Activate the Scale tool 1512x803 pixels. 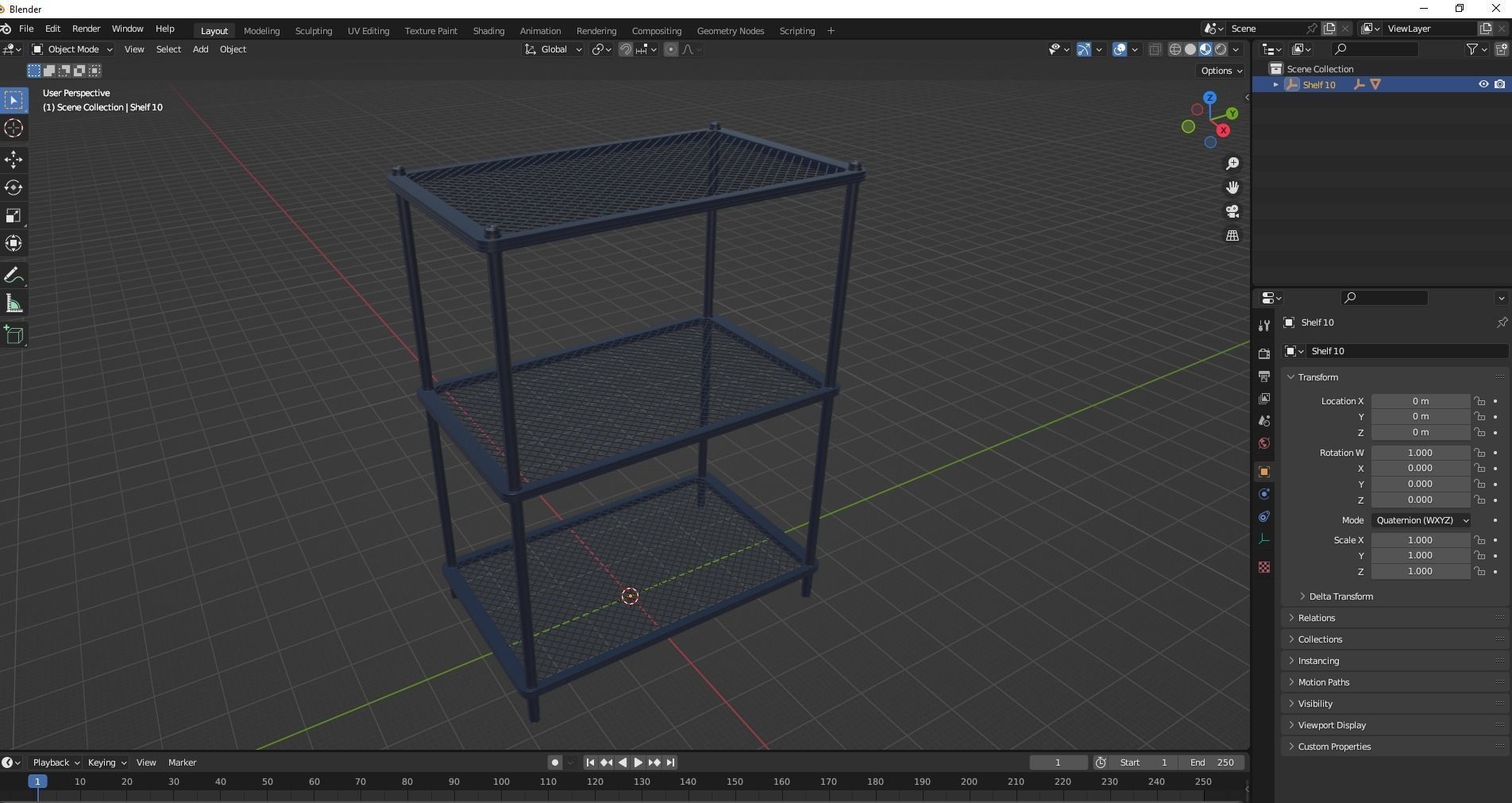pos(13,216)
